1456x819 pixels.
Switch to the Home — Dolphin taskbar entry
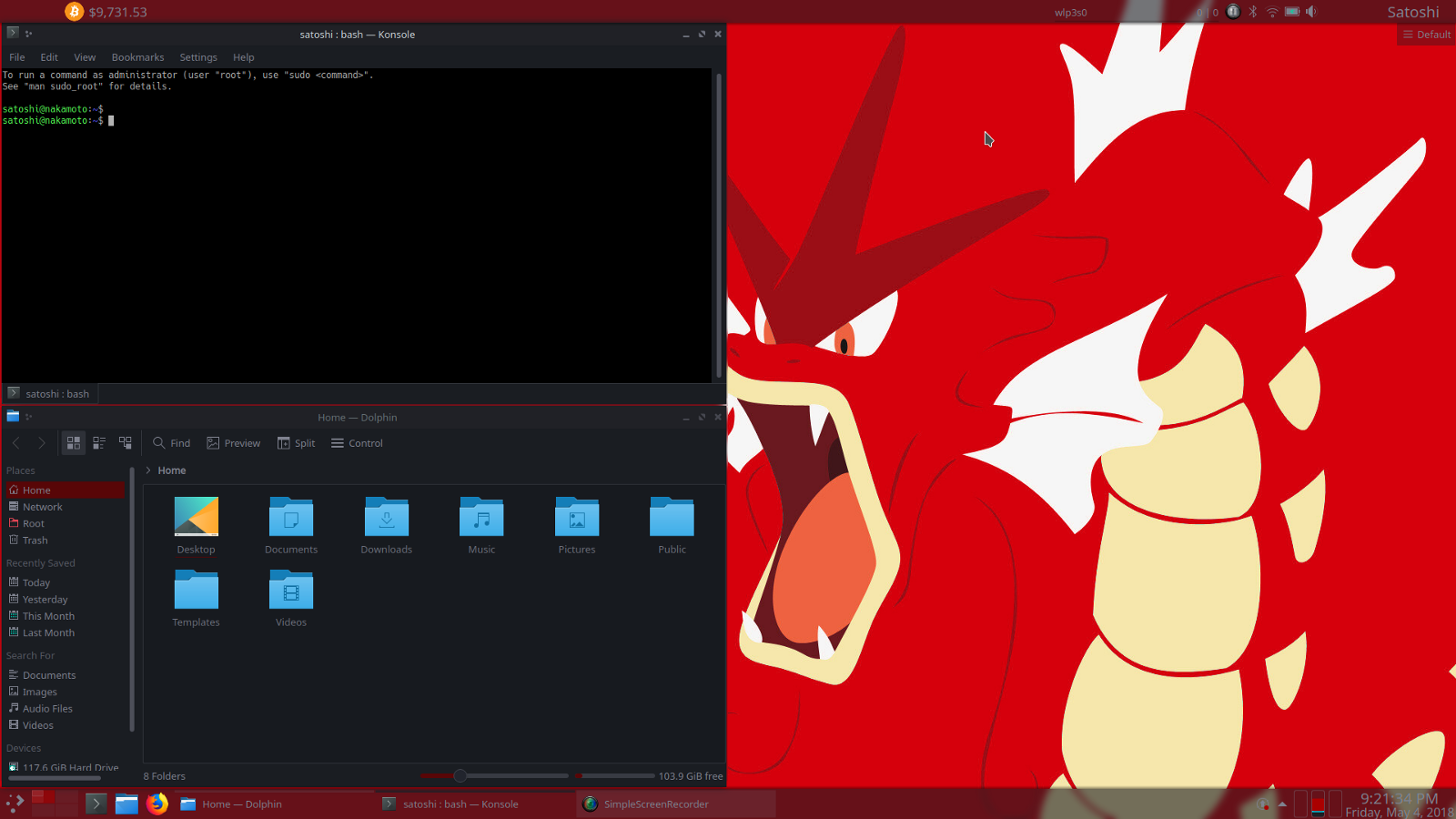tap(274, 804)
